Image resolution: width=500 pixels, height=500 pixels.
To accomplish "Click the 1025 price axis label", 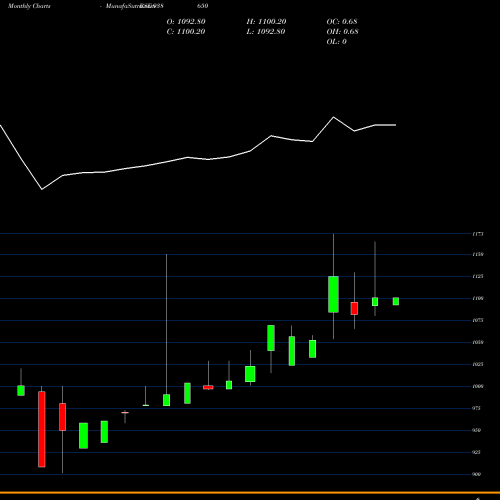I will (477, 364).
